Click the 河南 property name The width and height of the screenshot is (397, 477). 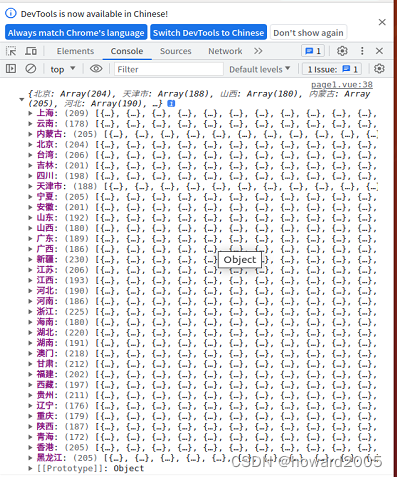tap(45, 301)
